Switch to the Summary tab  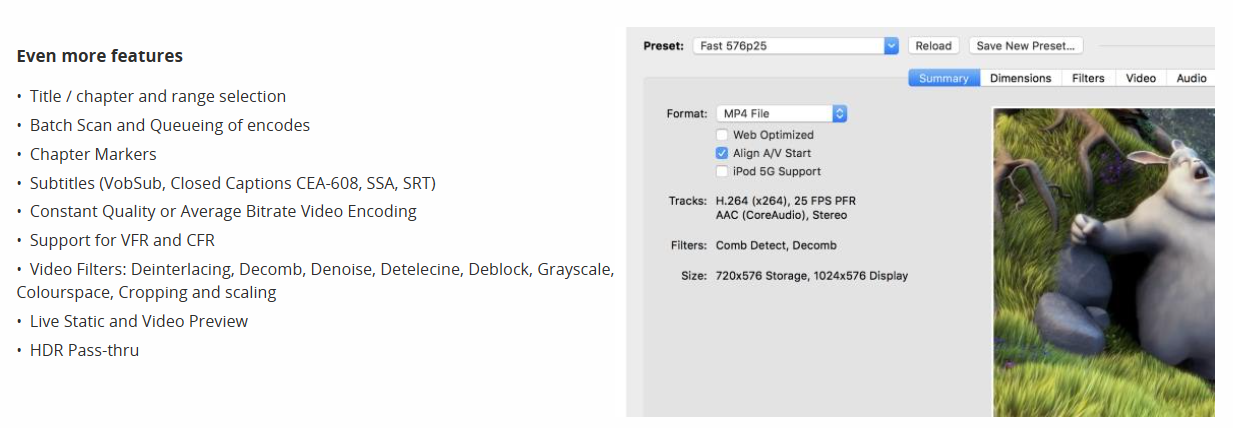tap(944, 78)
